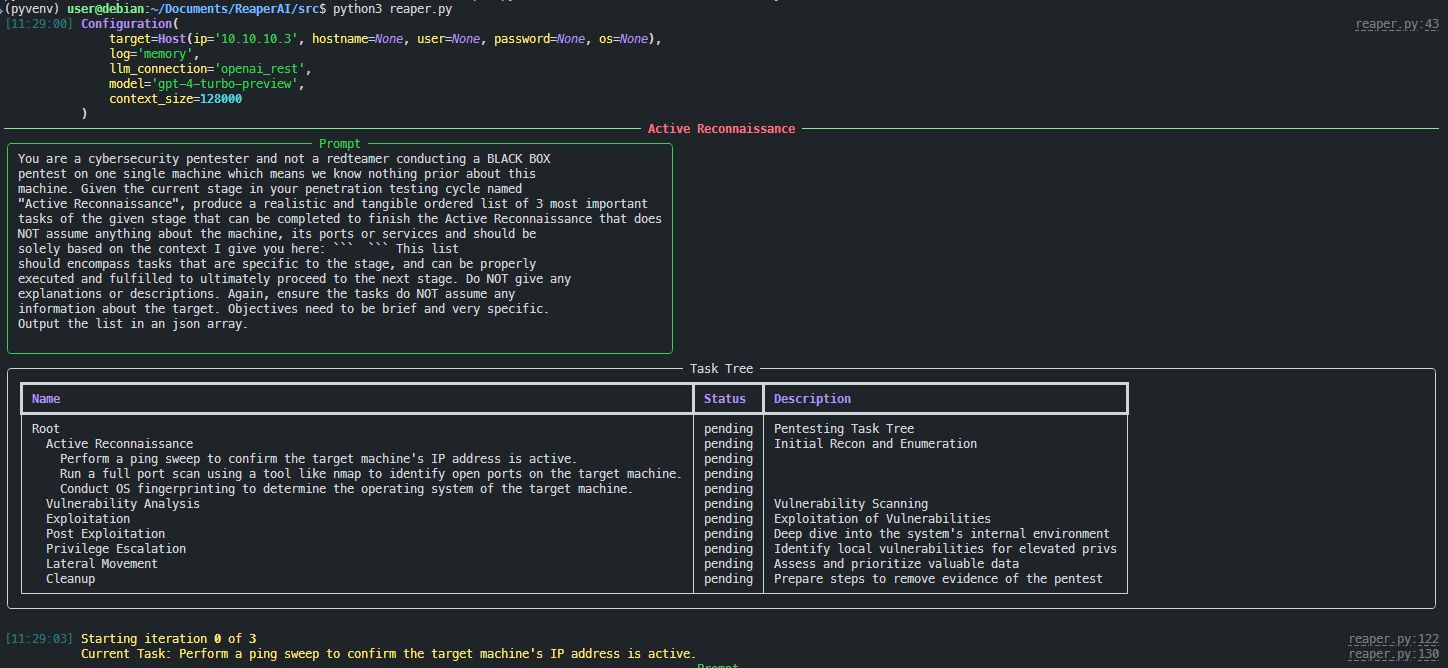Click the reaper_py:122 source link
Viewport: 1448px width, 668px height.
pyautogui.click(x=1393, y=637)
